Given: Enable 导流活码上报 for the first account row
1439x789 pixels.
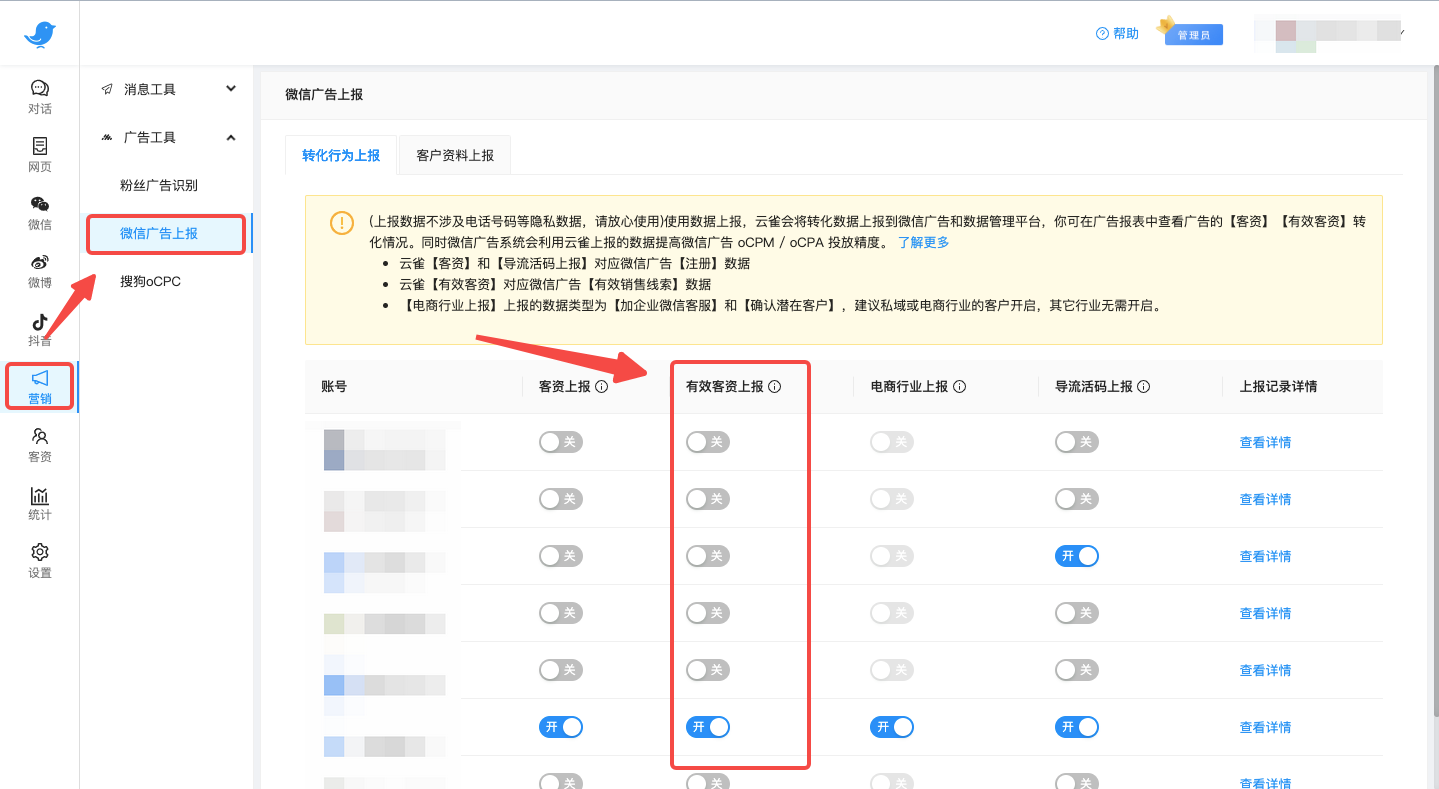Looking at the screenshot, I should [1077, 442].
